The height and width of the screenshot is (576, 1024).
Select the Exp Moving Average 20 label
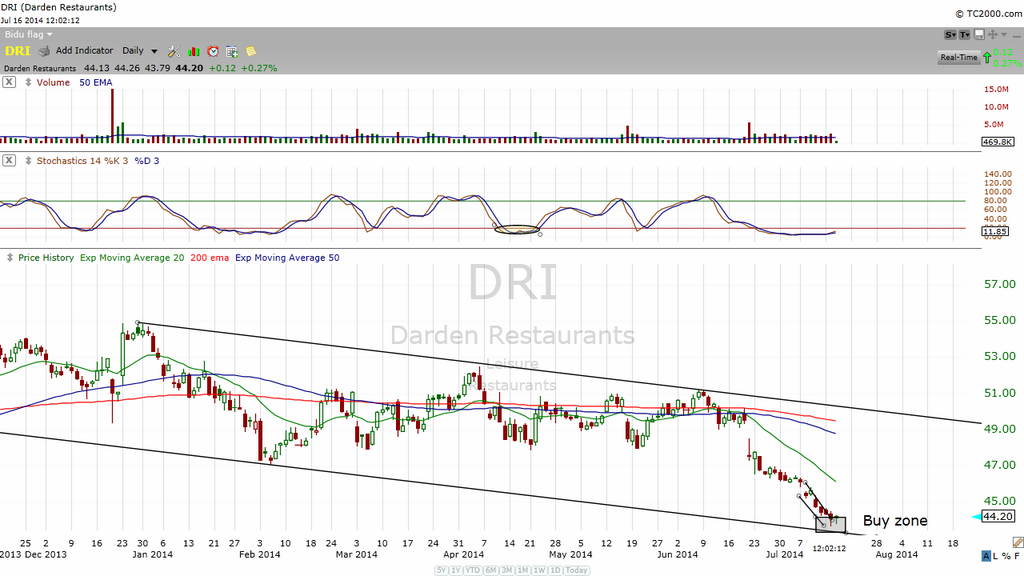[x=132, y=258]
